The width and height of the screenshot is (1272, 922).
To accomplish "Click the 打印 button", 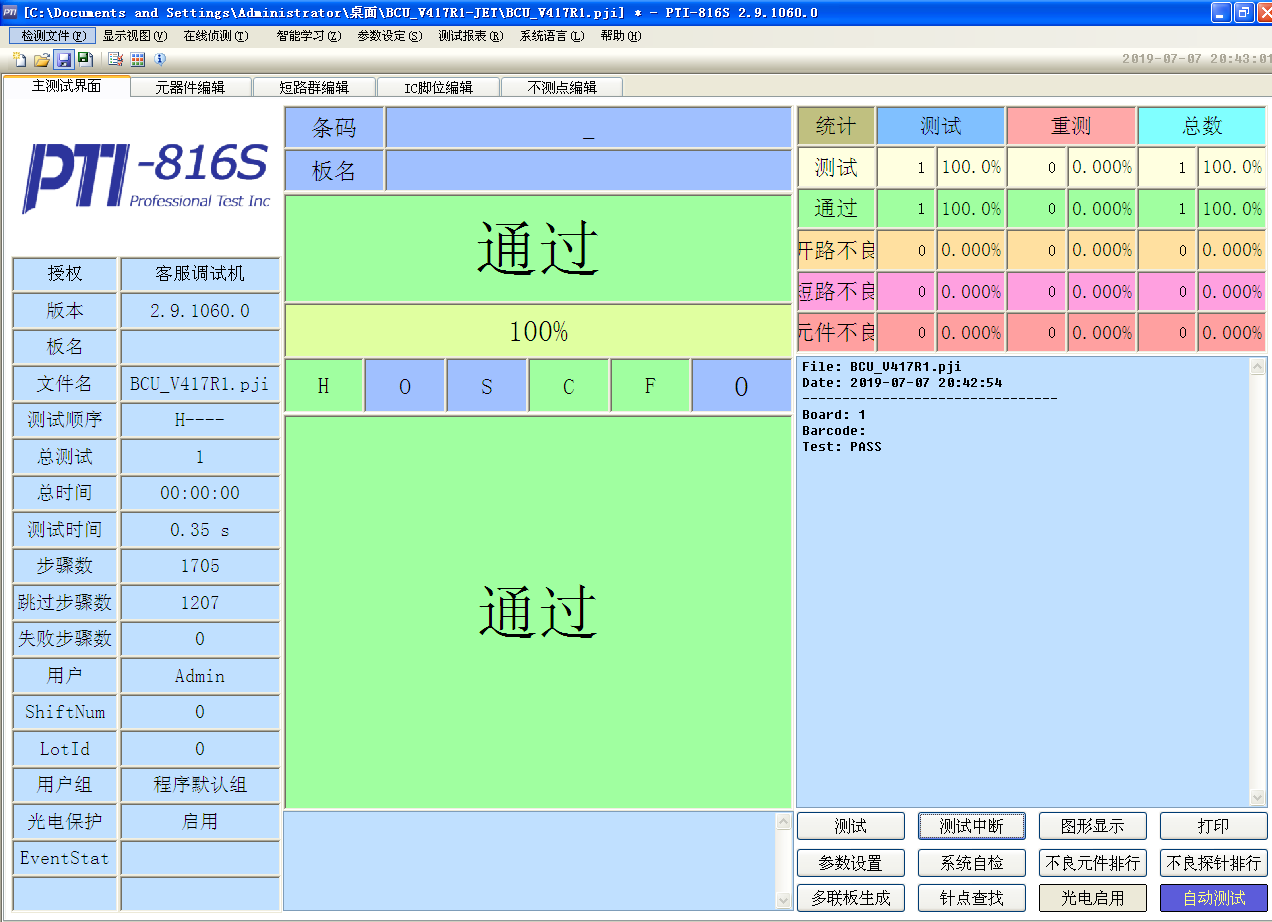I will 1214,826.
